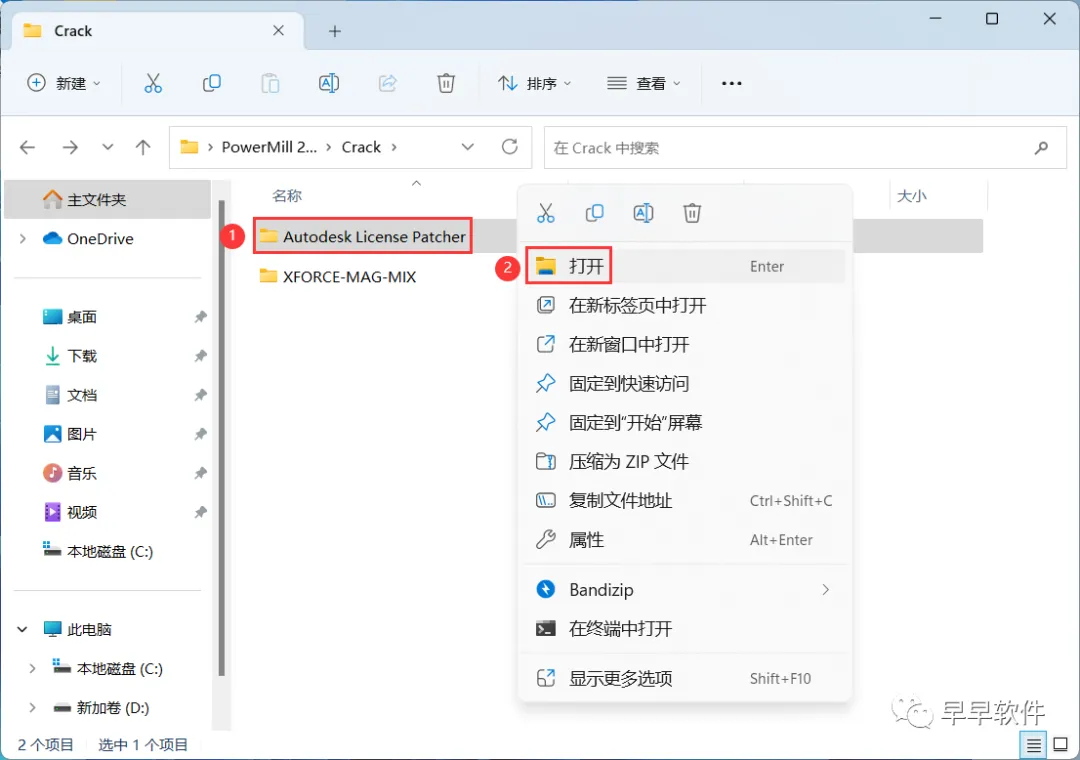Click the Rename icon in the toolbar
1080x760 pixels.
[329, 83]
